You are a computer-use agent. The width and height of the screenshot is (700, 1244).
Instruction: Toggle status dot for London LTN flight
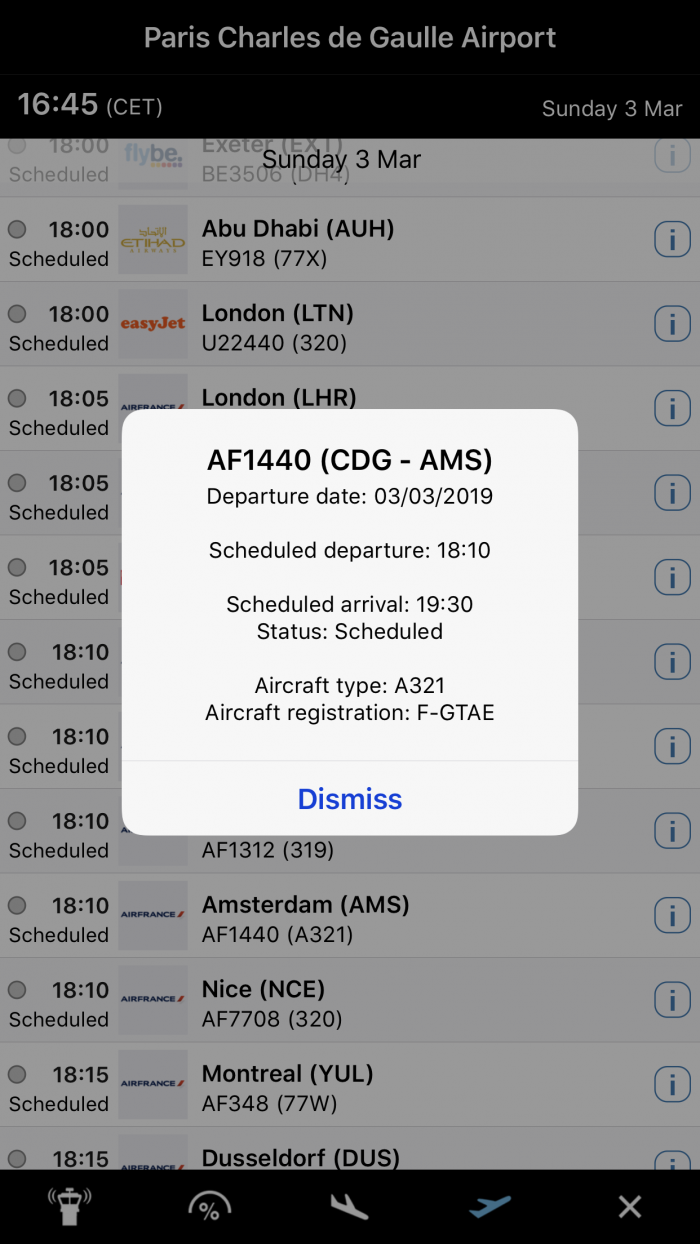pos(17,314)
